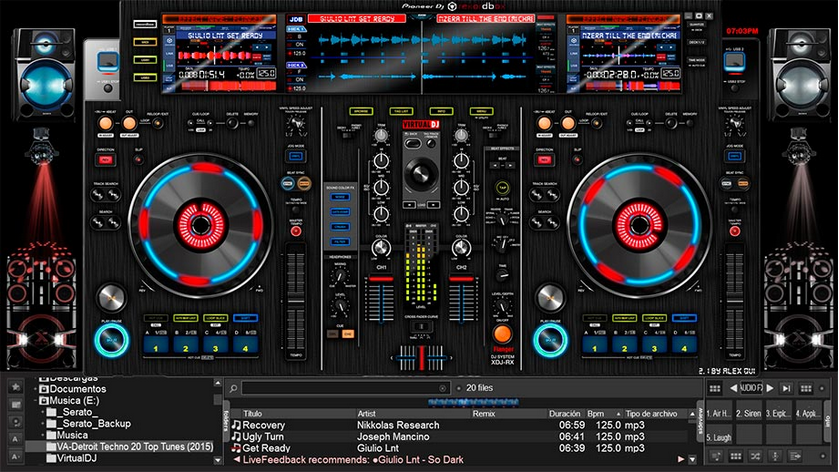Click right deck Loop Out orange button
839x472 pixels.
(568, 124)
